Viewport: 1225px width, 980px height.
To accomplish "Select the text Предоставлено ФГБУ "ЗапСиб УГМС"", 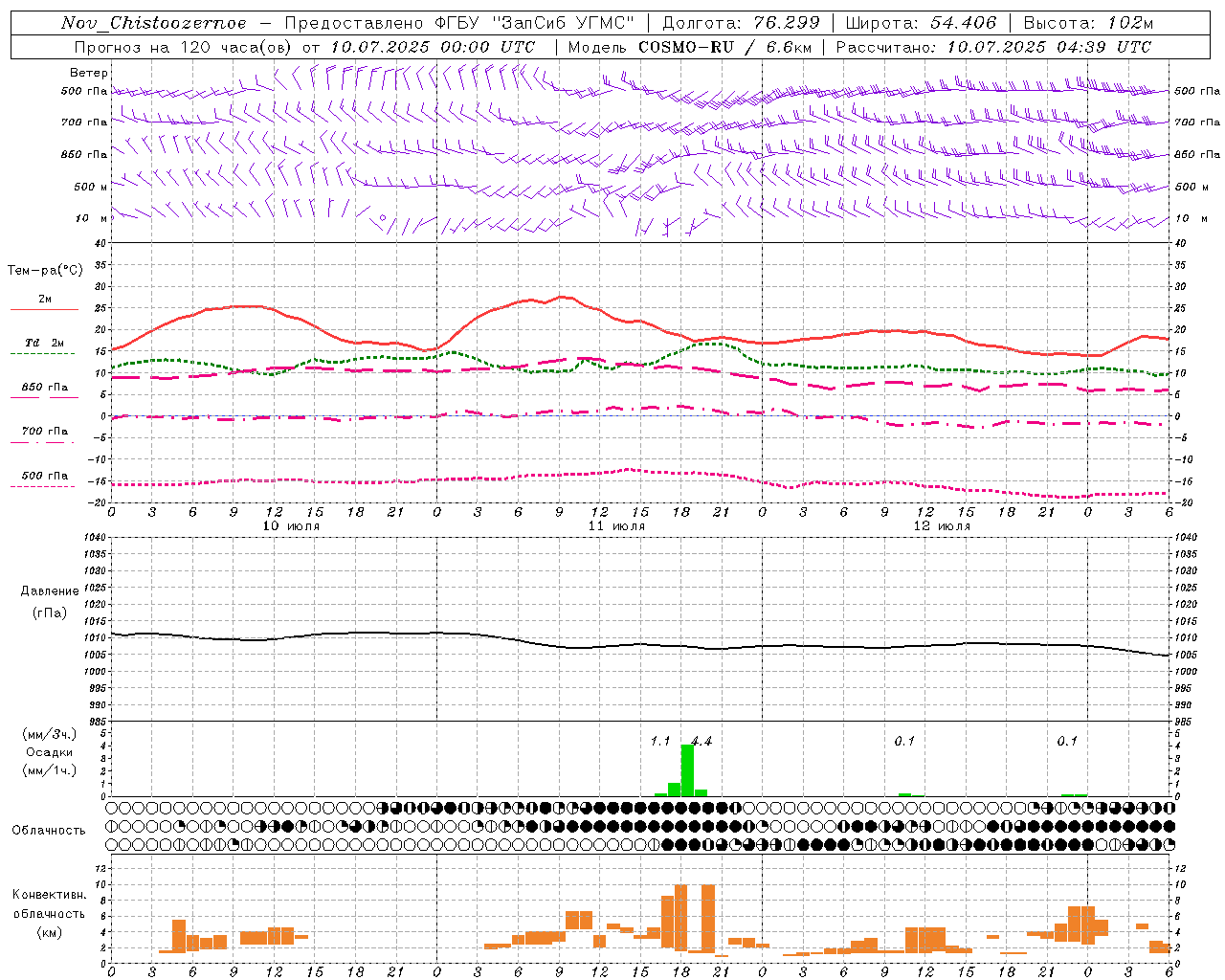I will tap(460, 23).
